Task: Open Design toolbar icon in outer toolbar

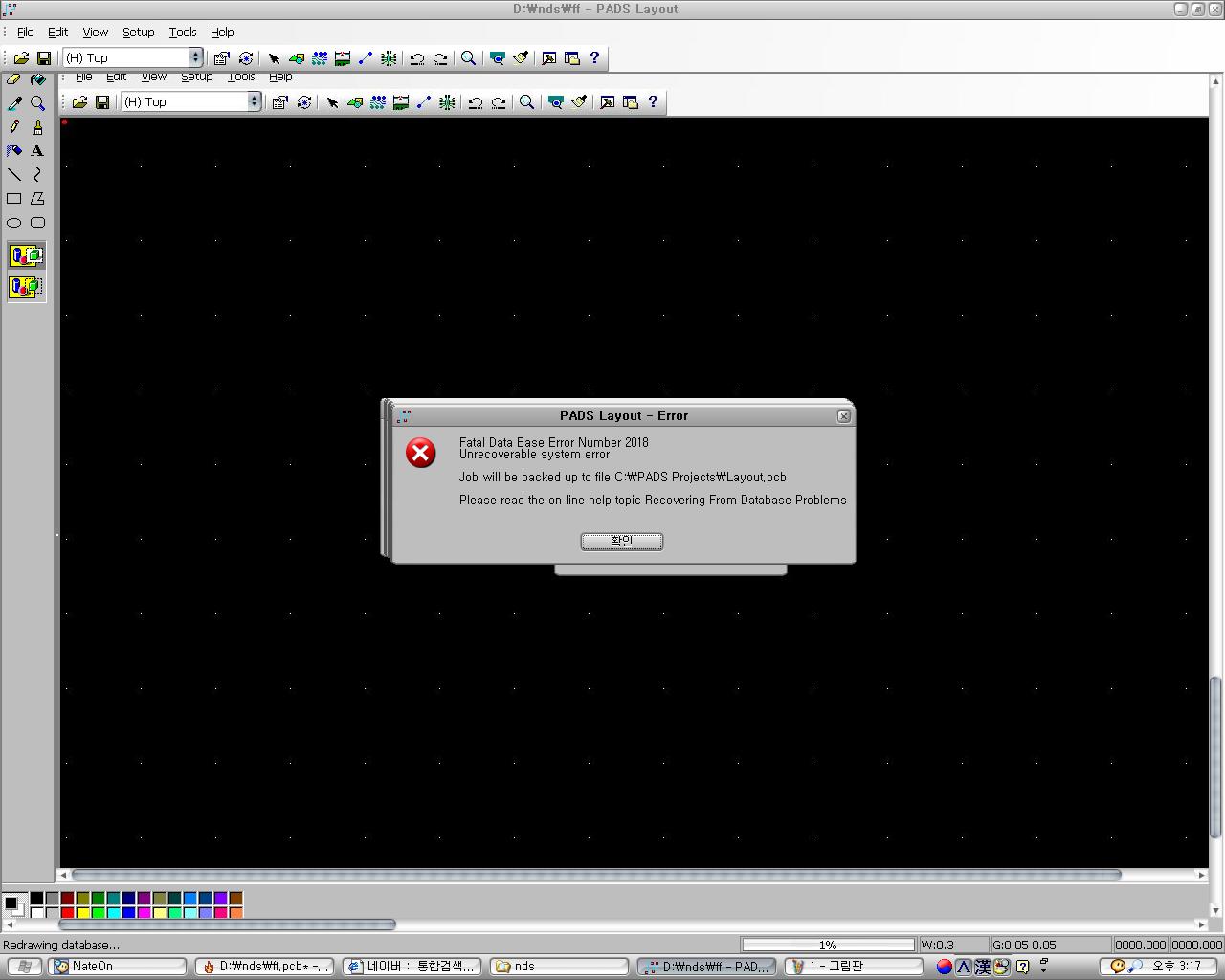Action: click(320, 57)
